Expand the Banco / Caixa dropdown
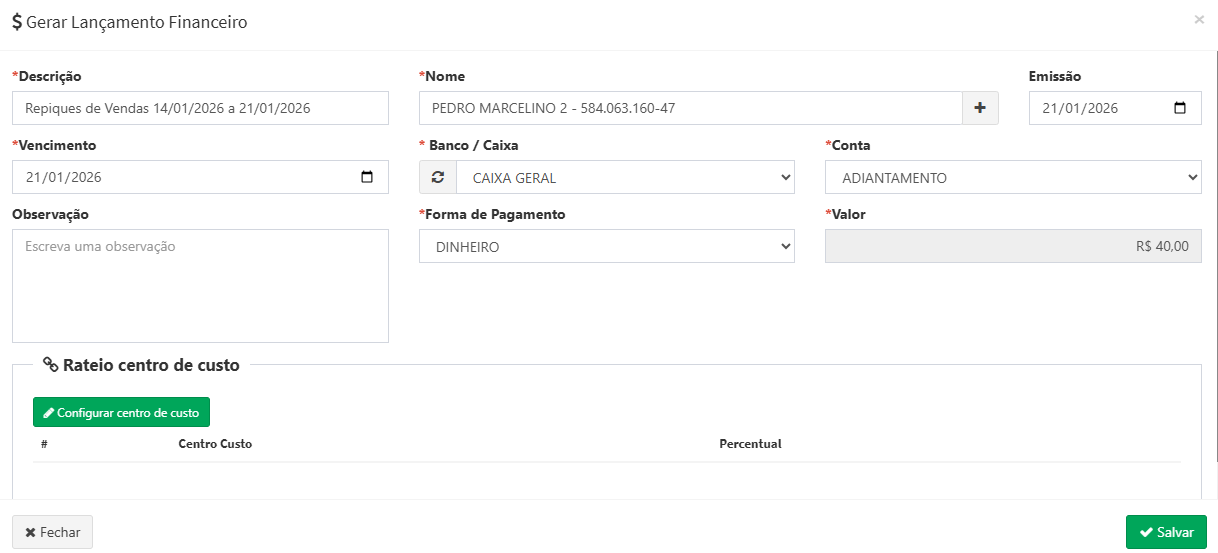The image size is (1218, 553). [x=625, y=177]
